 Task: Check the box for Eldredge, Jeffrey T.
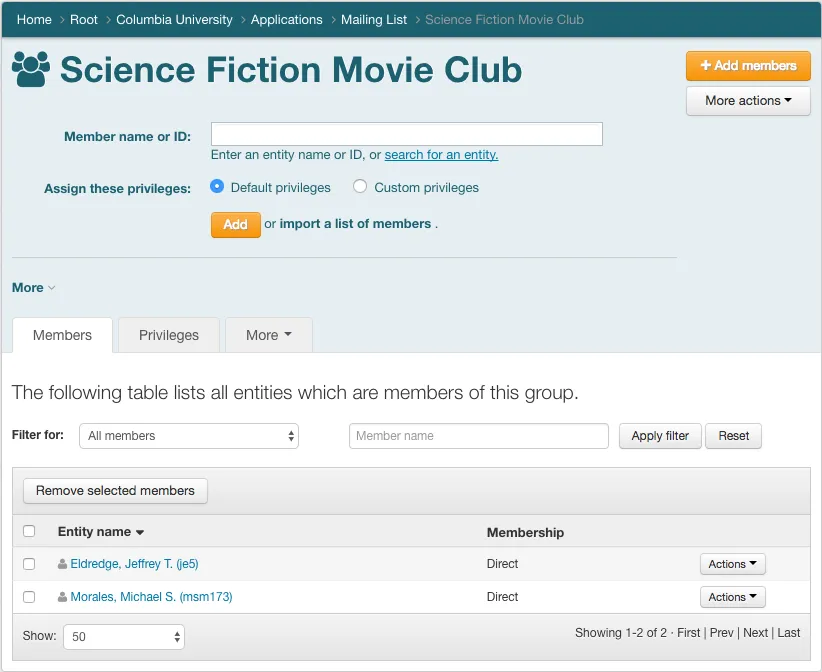pyautogui.click(x=29, y=564)
